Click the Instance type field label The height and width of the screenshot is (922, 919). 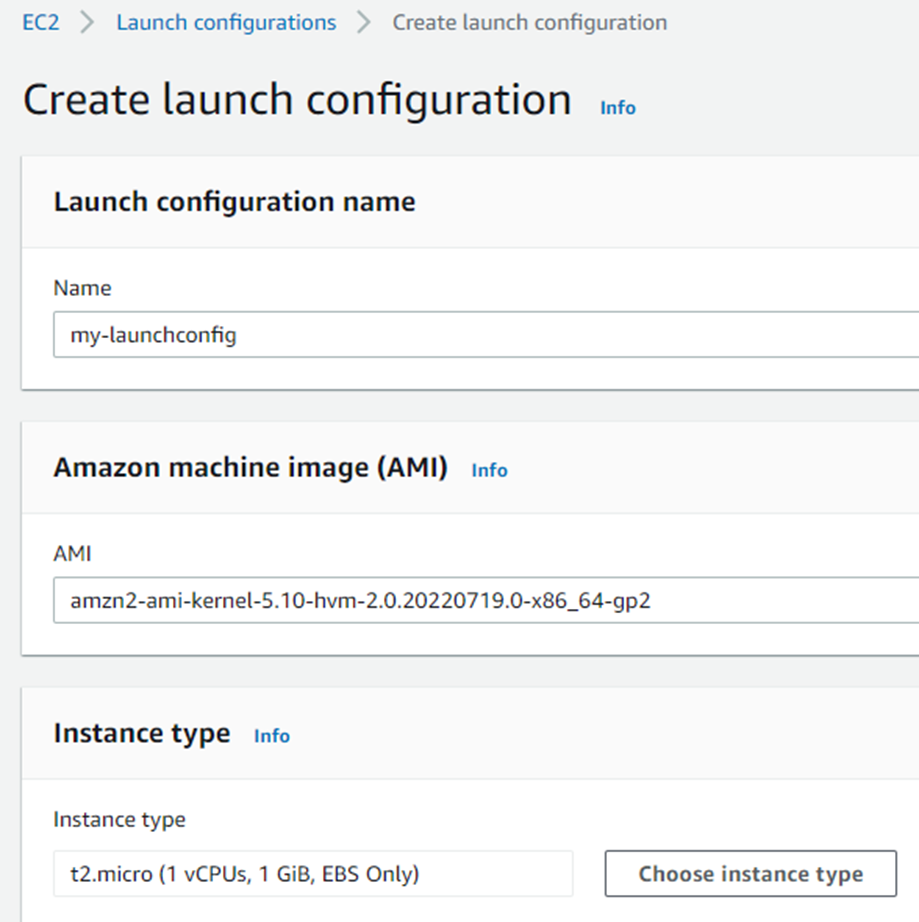pos(119,819)
